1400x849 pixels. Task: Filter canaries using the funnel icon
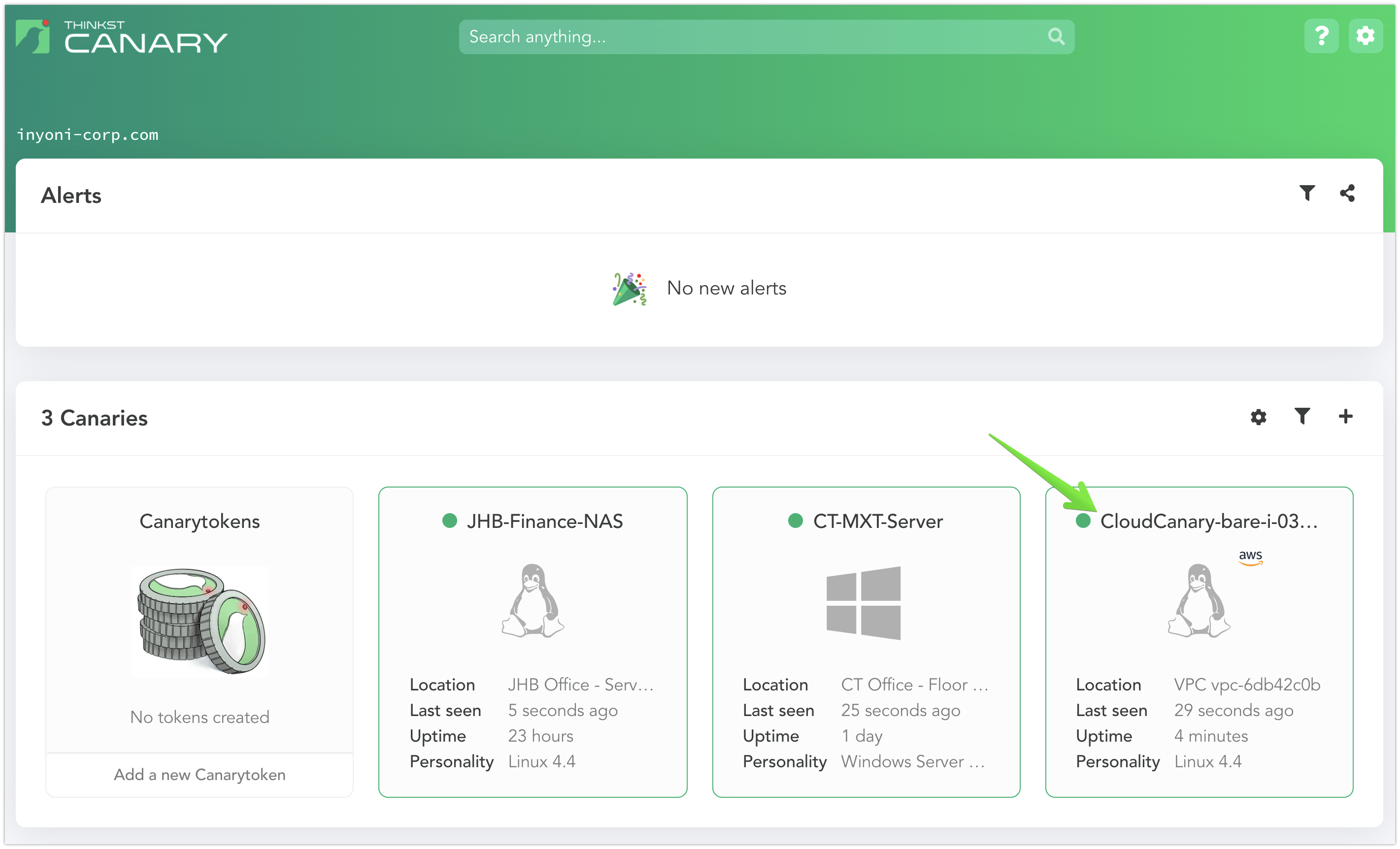point(1302,416)
